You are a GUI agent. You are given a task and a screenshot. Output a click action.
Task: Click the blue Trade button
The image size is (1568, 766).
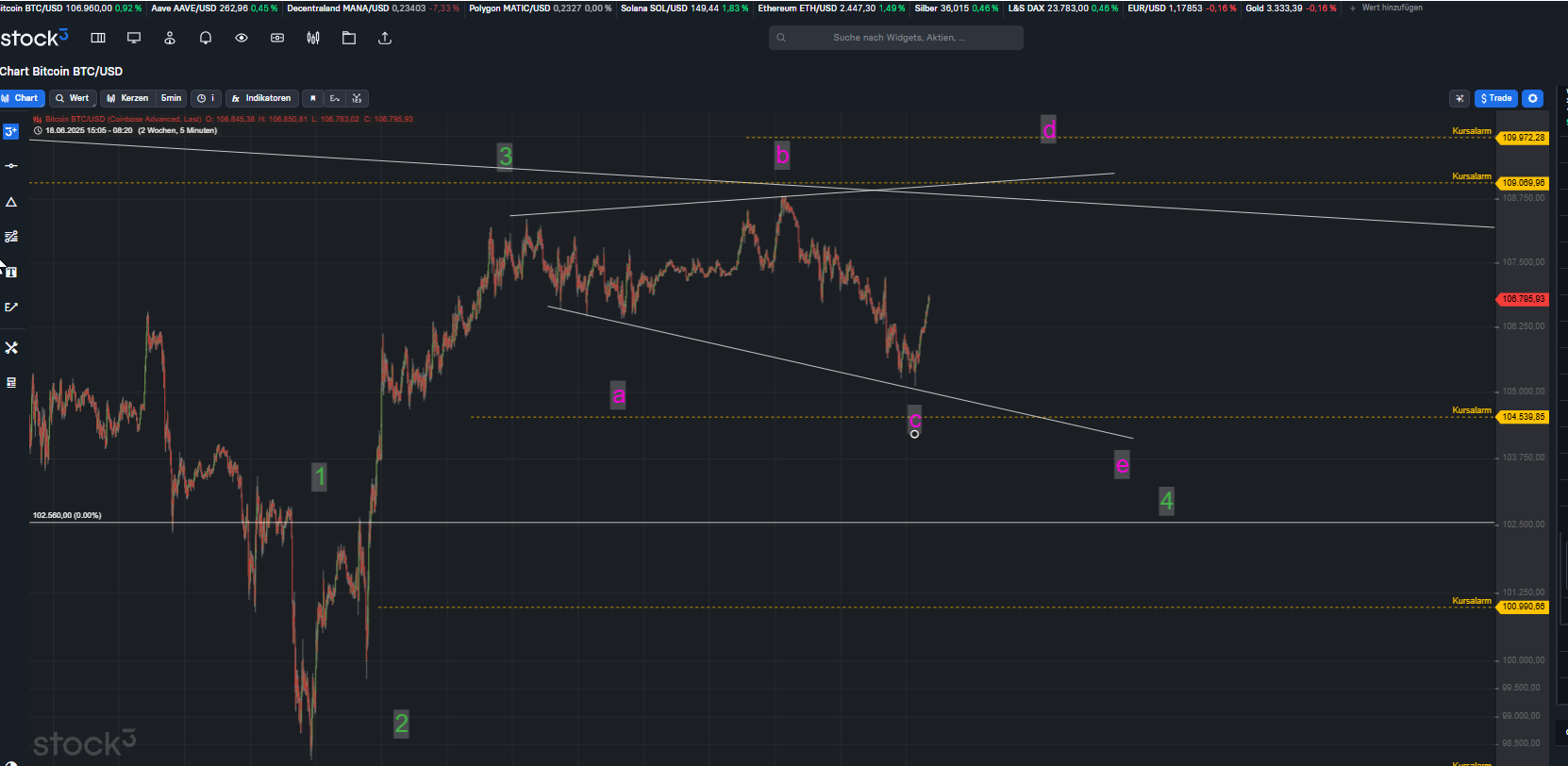1496,98
